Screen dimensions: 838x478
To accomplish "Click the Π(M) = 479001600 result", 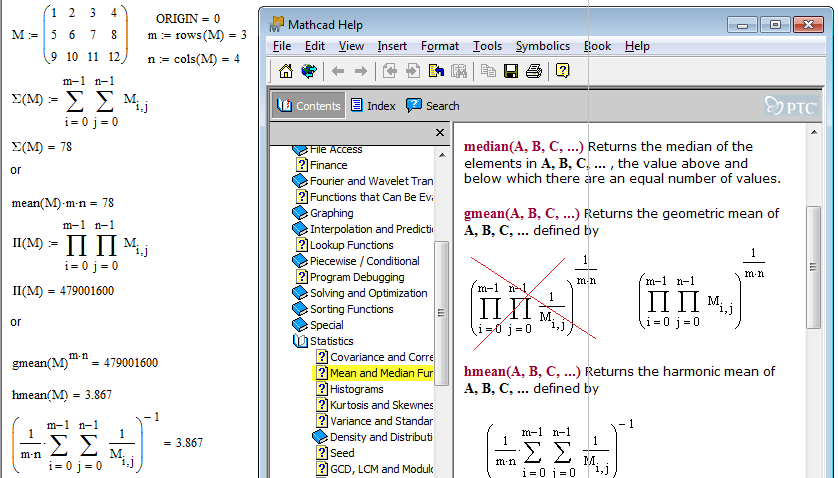I will coord(63,291).
